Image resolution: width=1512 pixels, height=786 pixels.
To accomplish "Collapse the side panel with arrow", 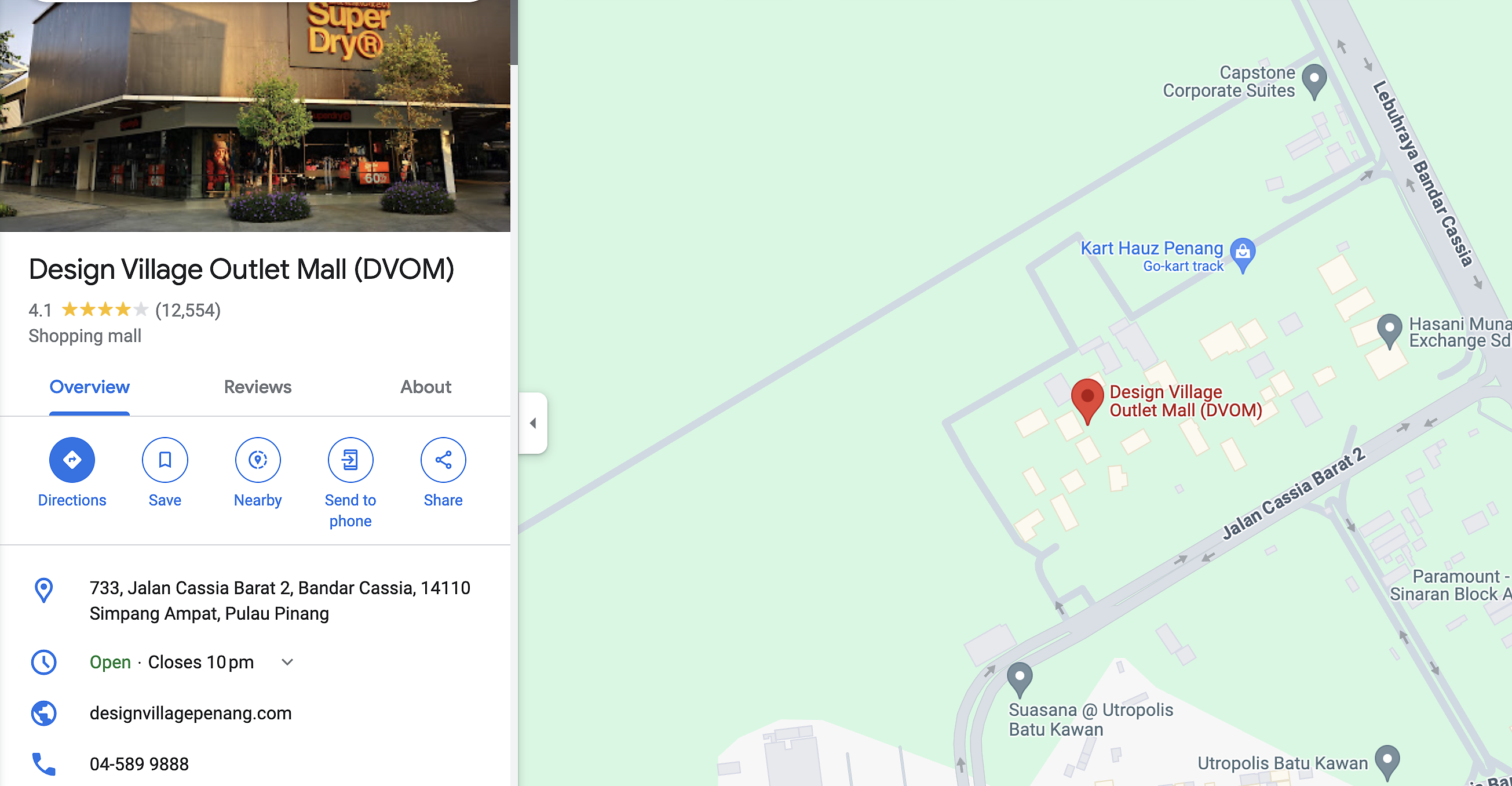I will pos(533,423).
